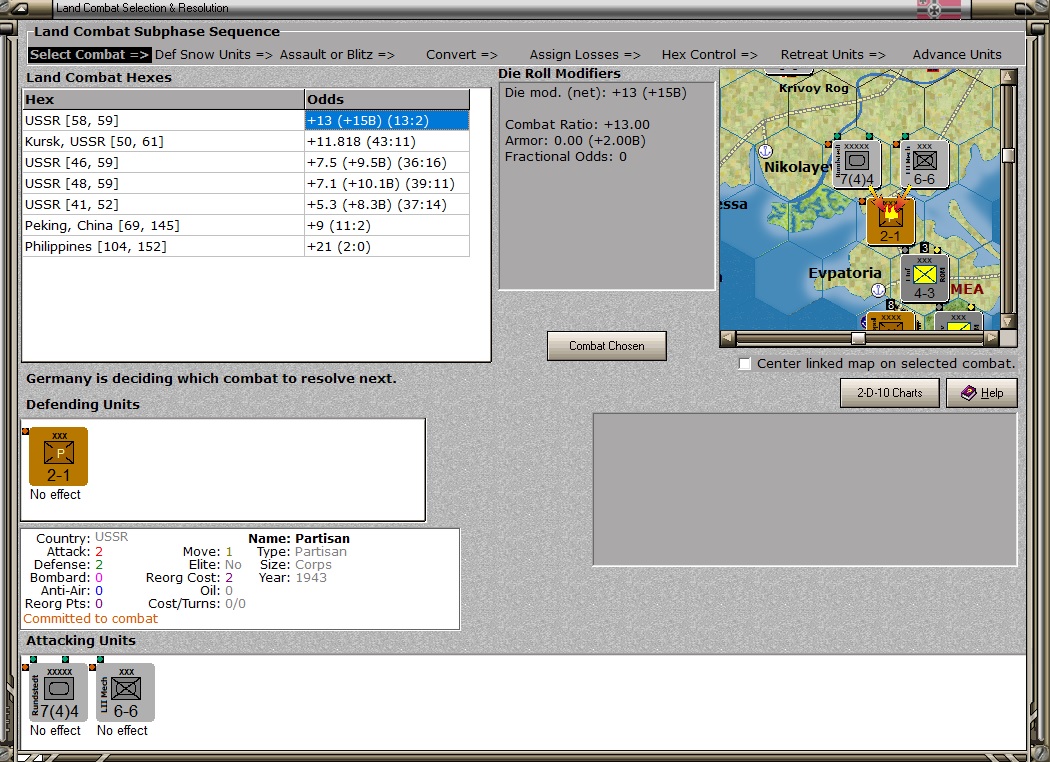Image resolution: width=1050 pixels, height=762 pixels.
Task: Select LII Mech 6-6 attacking unit counter
Action: click(125, 692)
